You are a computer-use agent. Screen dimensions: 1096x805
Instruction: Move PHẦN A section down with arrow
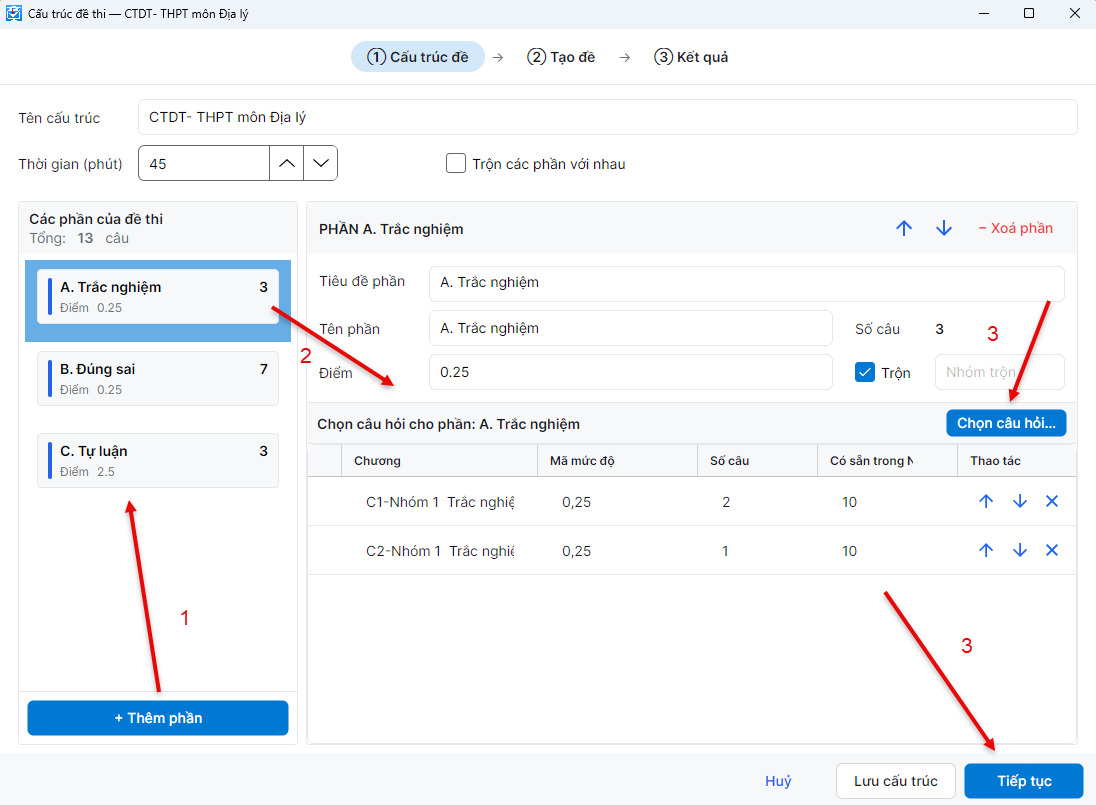click(x=944, y=229)
